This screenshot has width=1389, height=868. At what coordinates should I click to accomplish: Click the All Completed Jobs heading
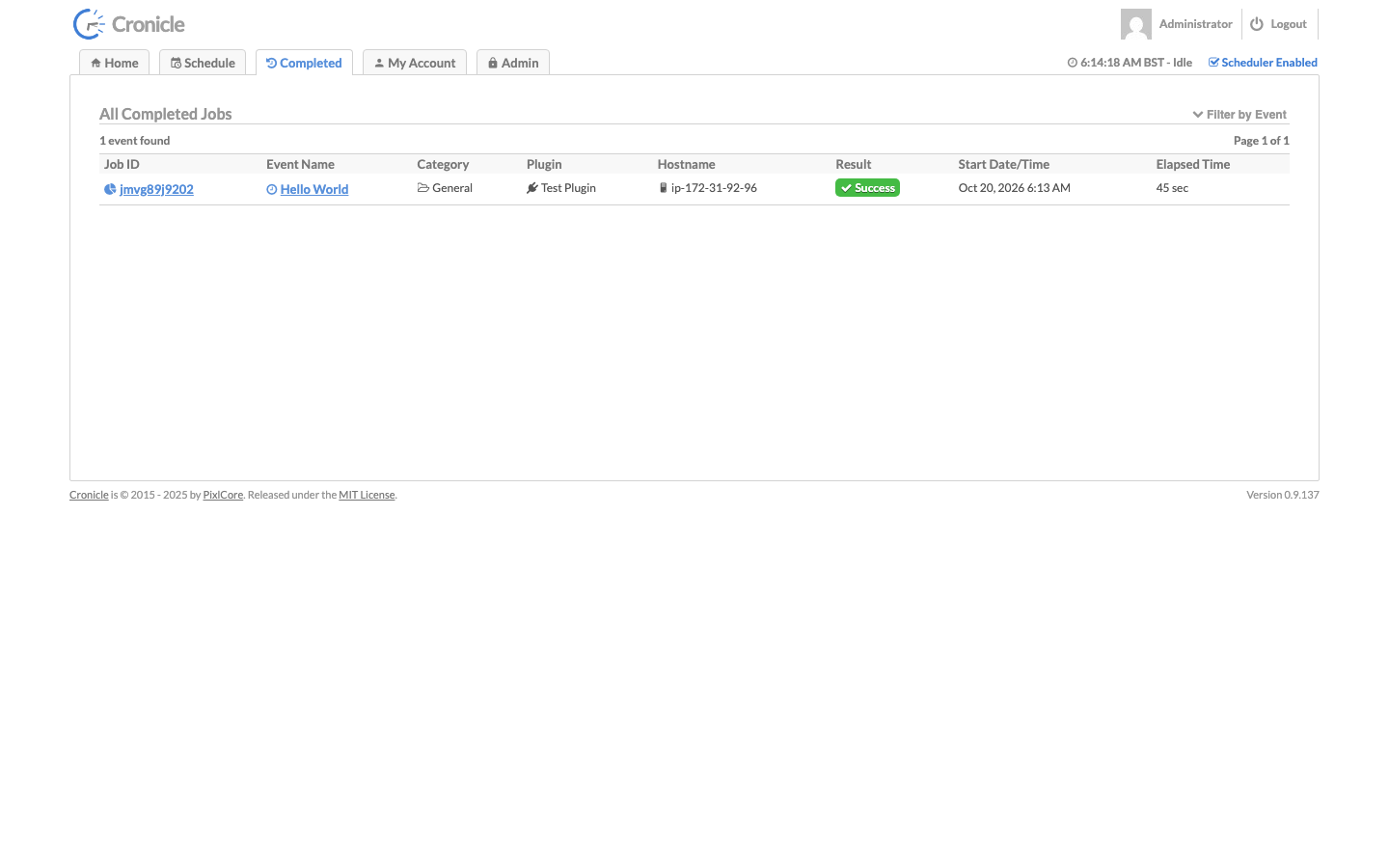[166, 114]
